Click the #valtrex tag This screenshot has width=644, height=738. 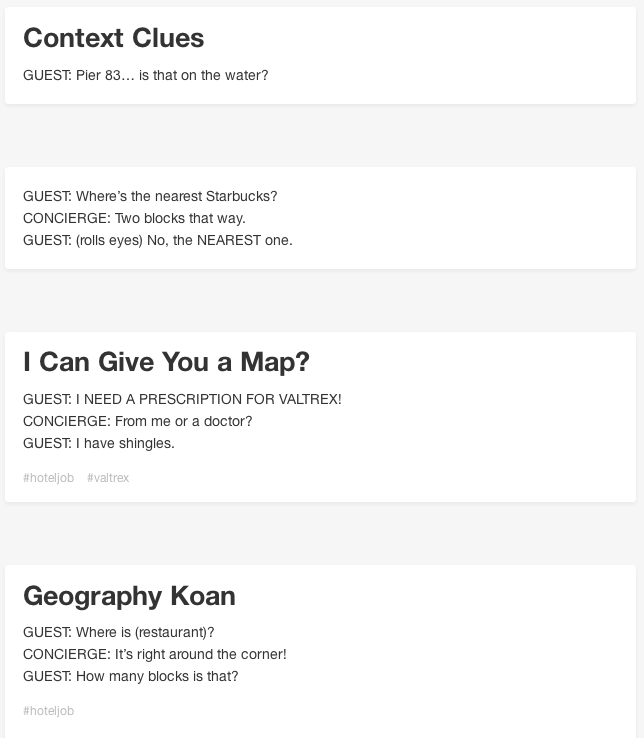tap(108, 478)
